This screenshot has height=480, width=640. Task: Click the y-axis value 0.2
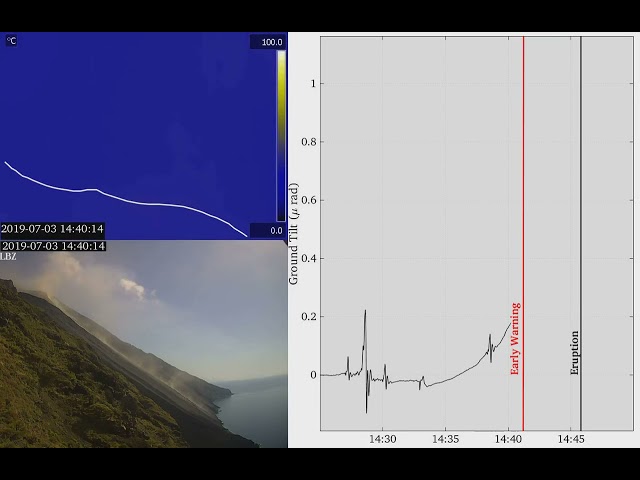click(309, 317)
